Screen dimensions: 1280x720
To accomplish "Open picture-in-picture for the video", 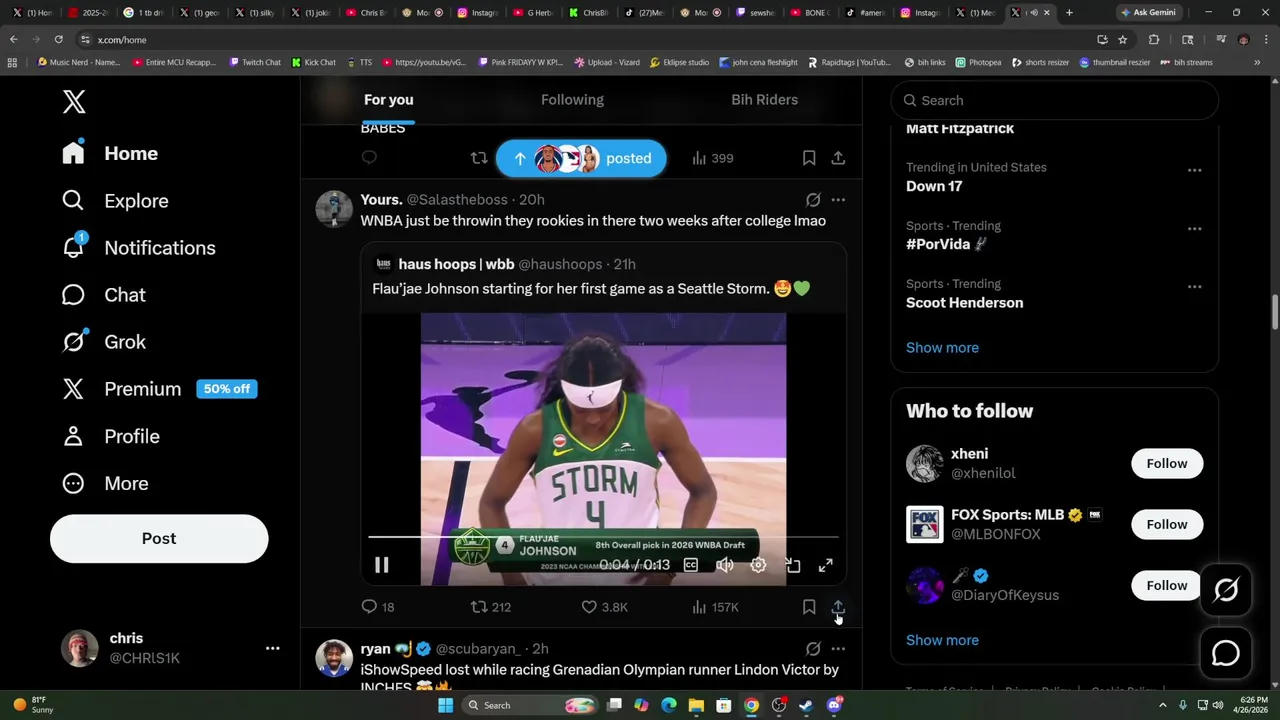I will (792, 565).
